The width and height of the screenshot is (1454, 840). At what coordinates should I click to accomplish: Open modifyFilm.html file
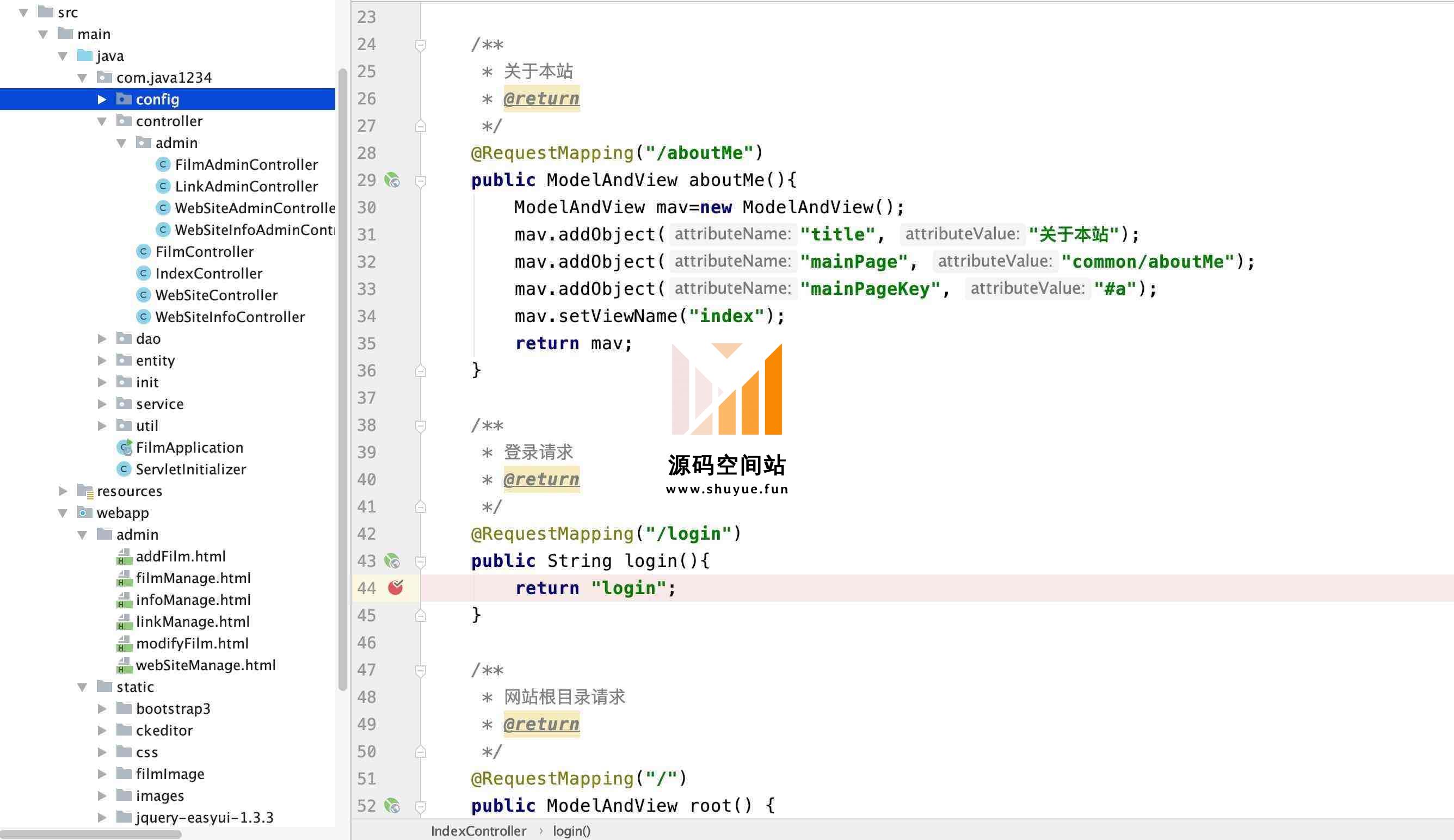point(182,643)
